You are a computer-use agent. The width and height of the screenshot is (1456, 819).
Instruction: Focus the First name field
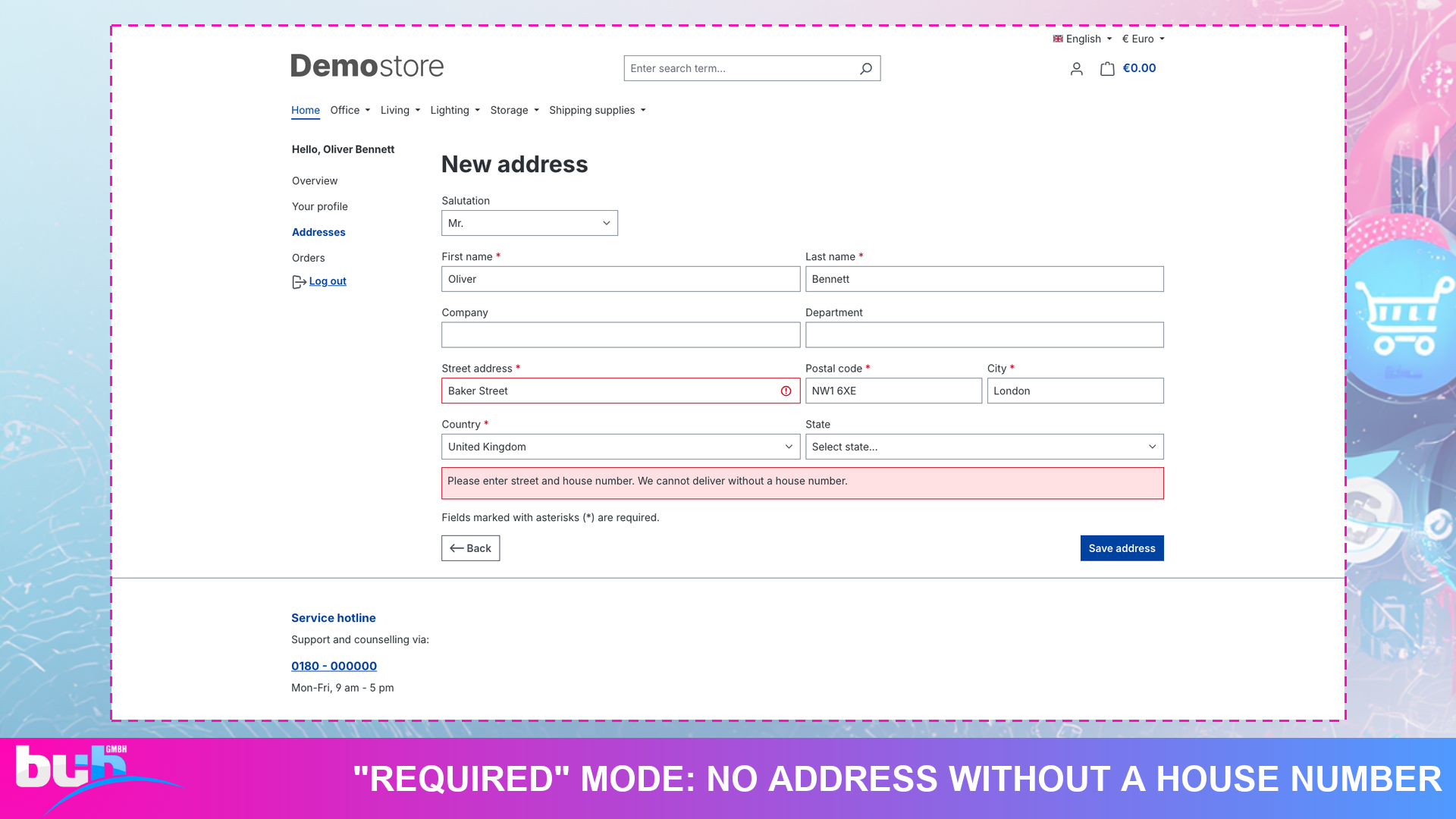tap(620, 279)
